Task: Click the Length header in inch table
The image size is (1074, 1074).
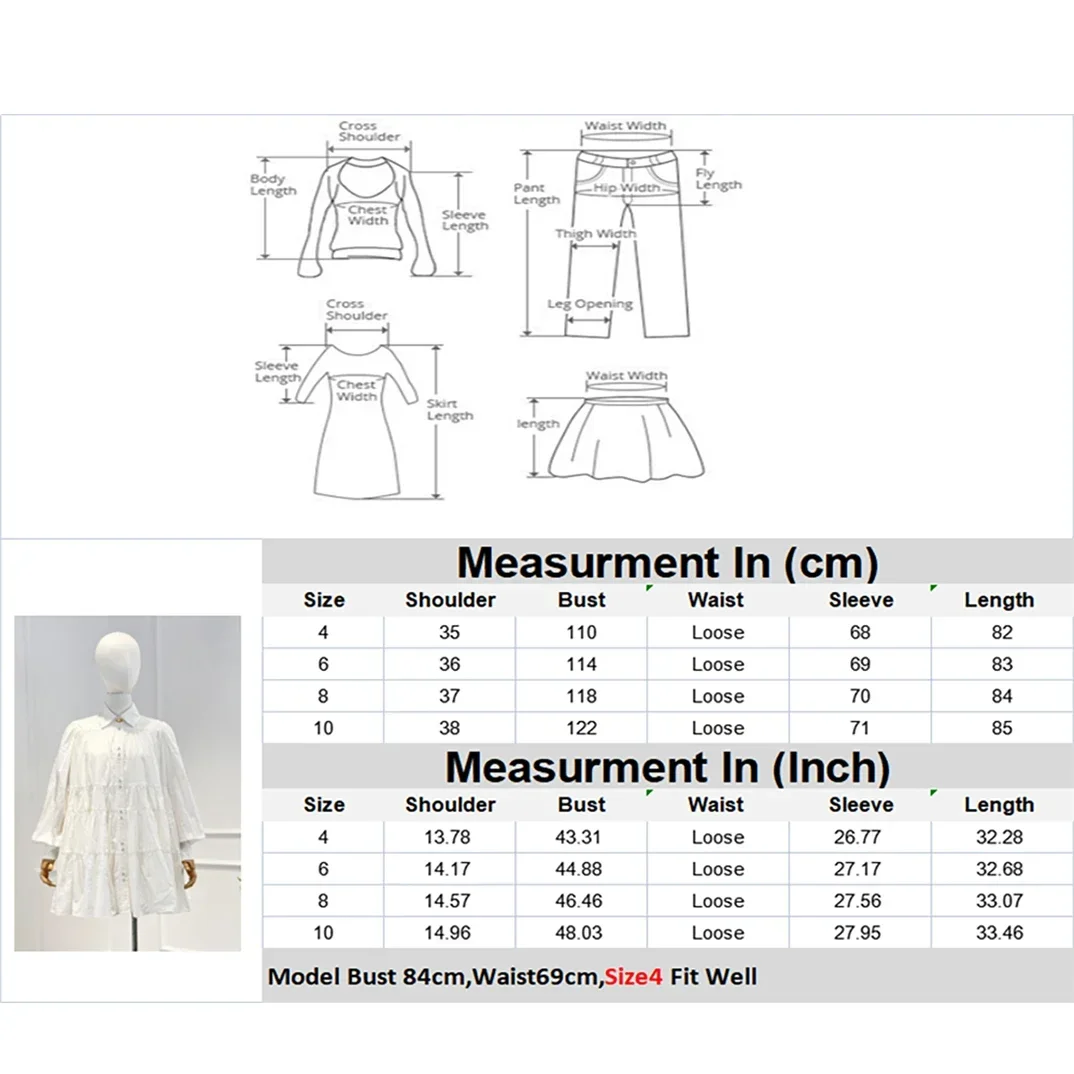Action: (999, 805)
